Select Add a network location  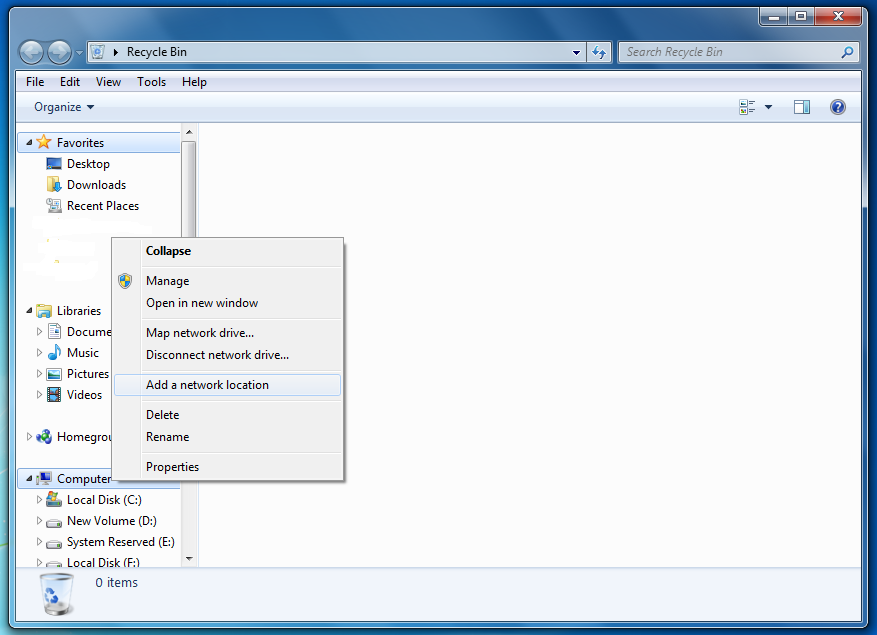(x=207, y=385)
